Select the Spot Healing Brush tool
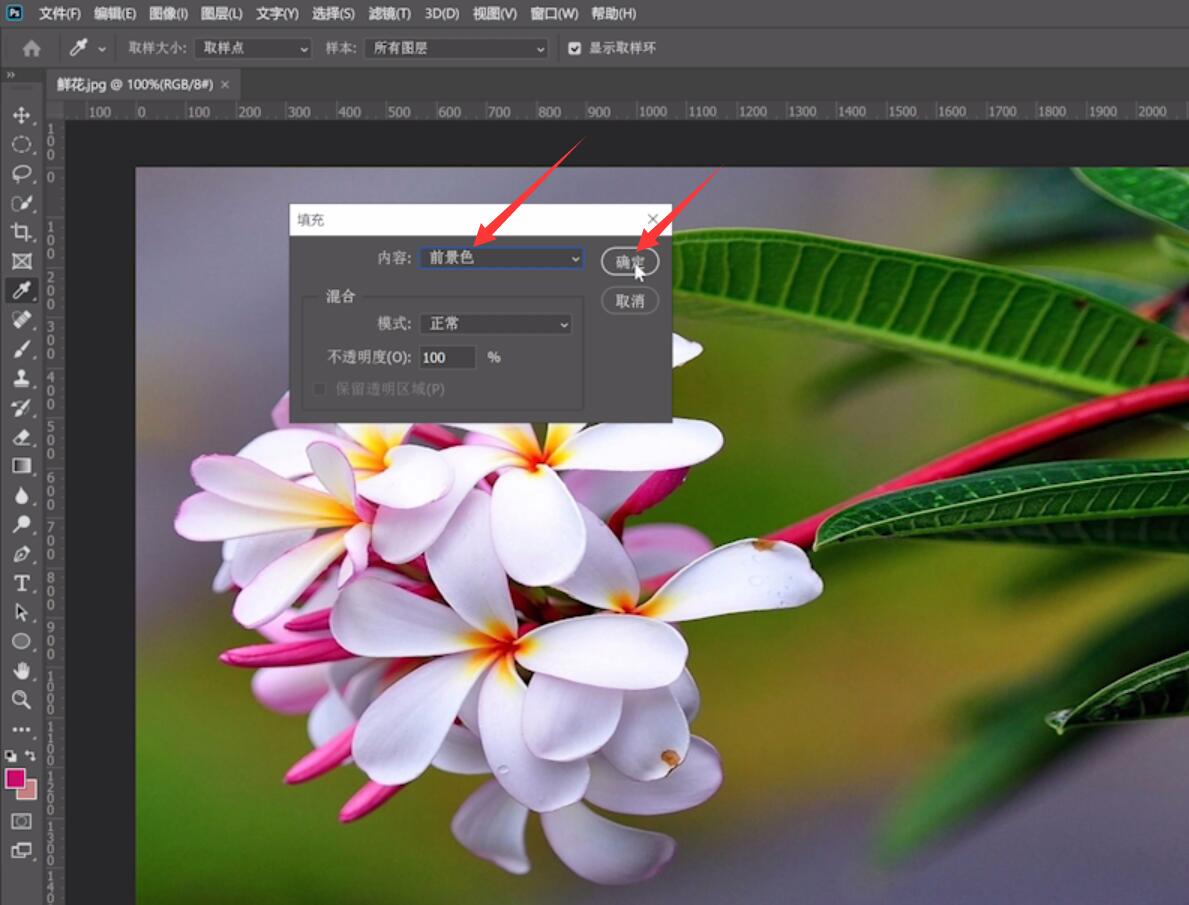 point(21,319)
